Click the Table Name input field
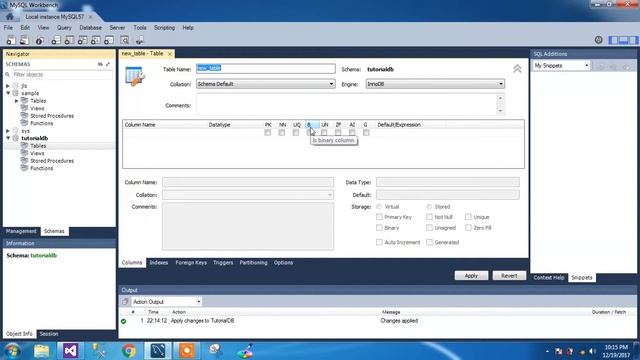Viewport: 640px width, 360px height. click(265, 69)
